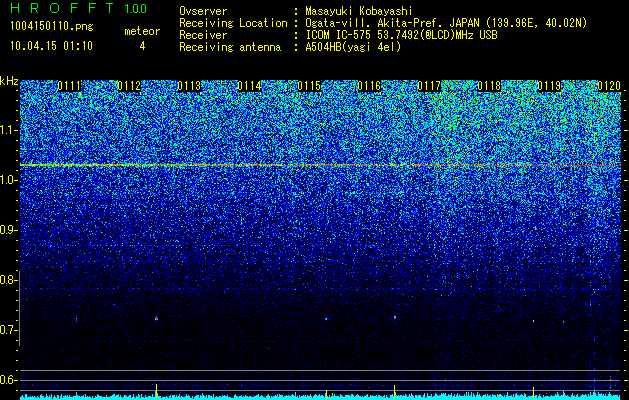Click the bright meteor echo after 0112
The height and width of the screenshot is (400, 629).
[156, 318]
